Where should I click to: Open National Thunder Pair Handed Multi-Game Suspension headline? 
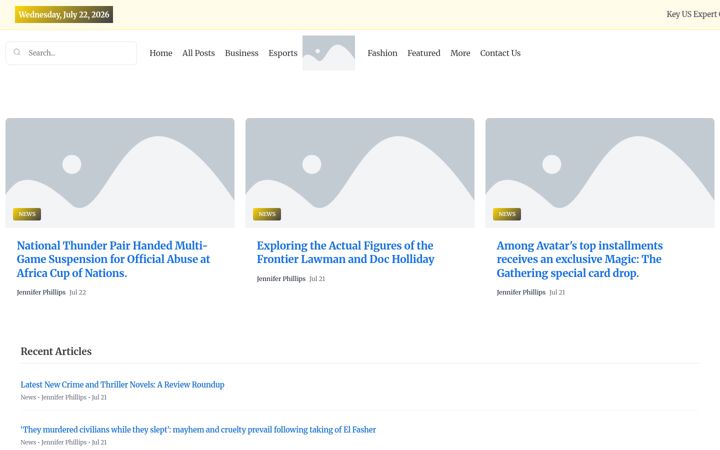click(113, 259)
